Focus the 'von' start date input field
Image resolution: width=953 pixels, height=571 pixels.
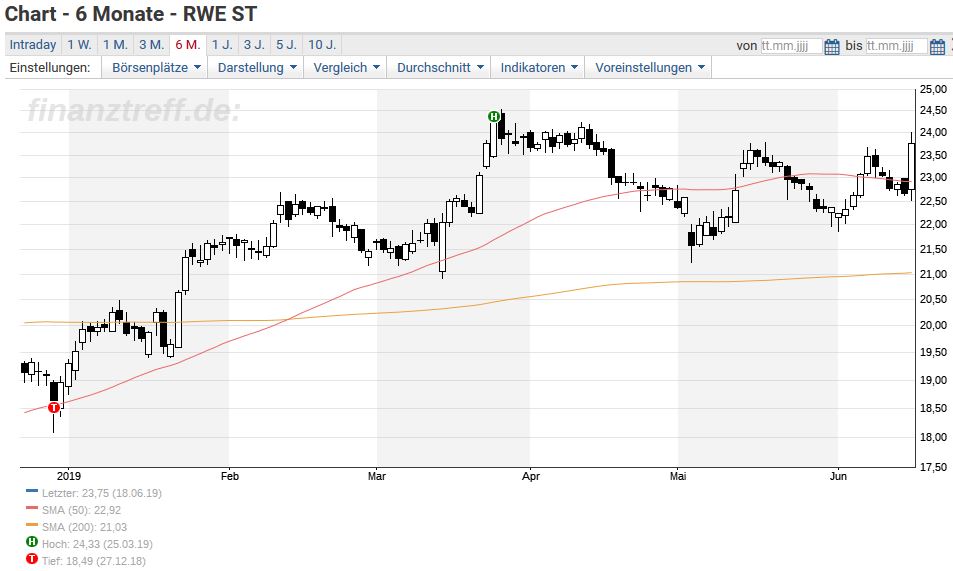pos(791,46)
